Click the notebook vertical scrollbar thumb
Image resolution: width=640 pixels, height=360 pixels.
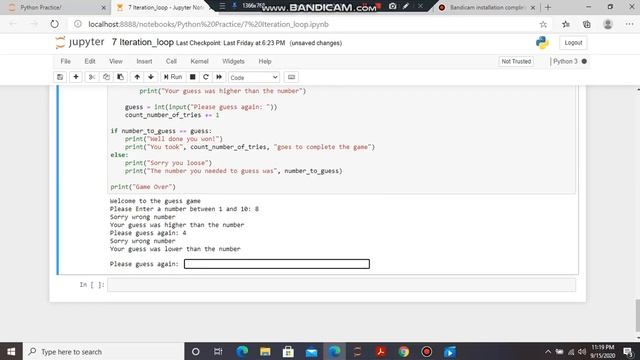point(638,315)
